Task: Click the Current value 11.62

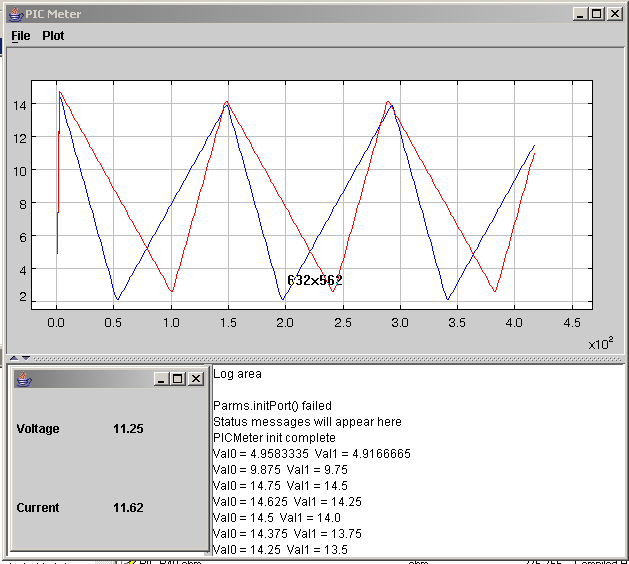Action: coord(128,508)
